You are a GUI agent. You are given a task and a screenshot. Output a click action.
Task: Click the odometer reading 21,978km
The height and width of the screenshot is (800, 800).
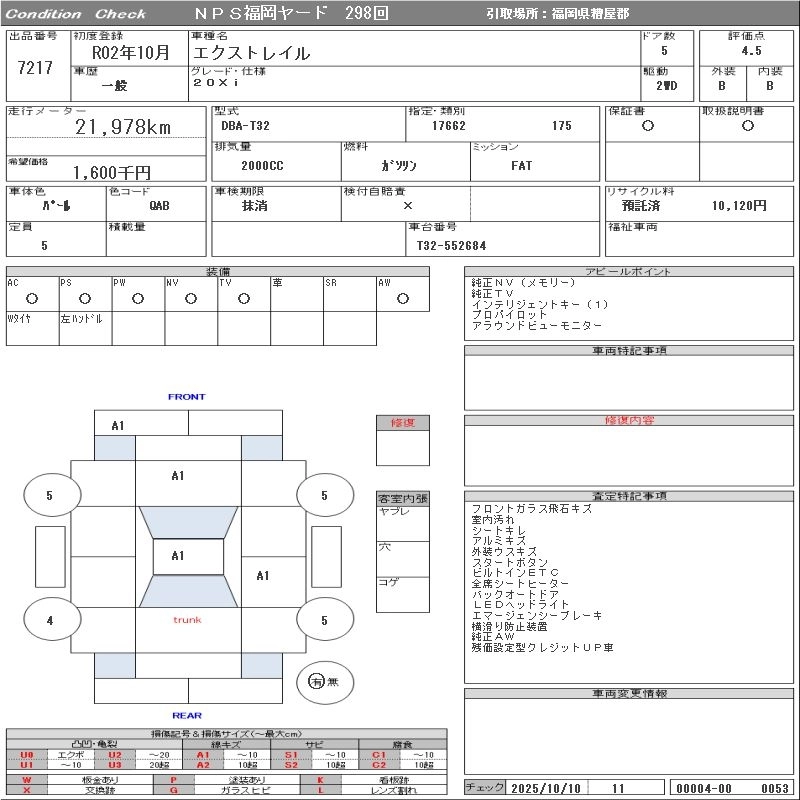click(x=123, y=127)
